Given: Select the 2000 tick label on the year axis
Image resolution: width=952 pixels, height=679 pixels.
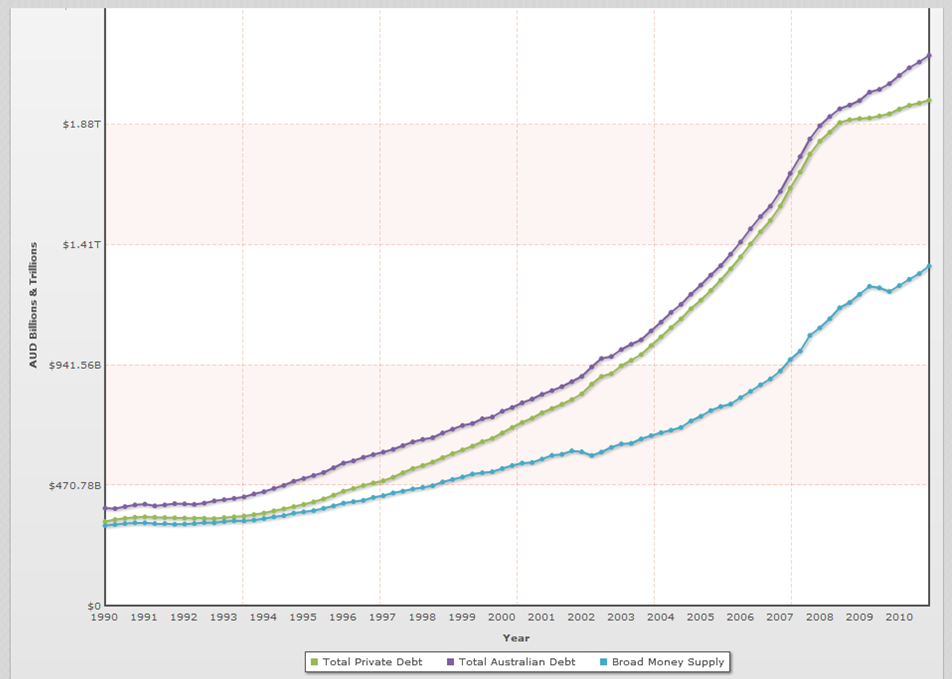Looking at the screenshot, I should point(500,618).
